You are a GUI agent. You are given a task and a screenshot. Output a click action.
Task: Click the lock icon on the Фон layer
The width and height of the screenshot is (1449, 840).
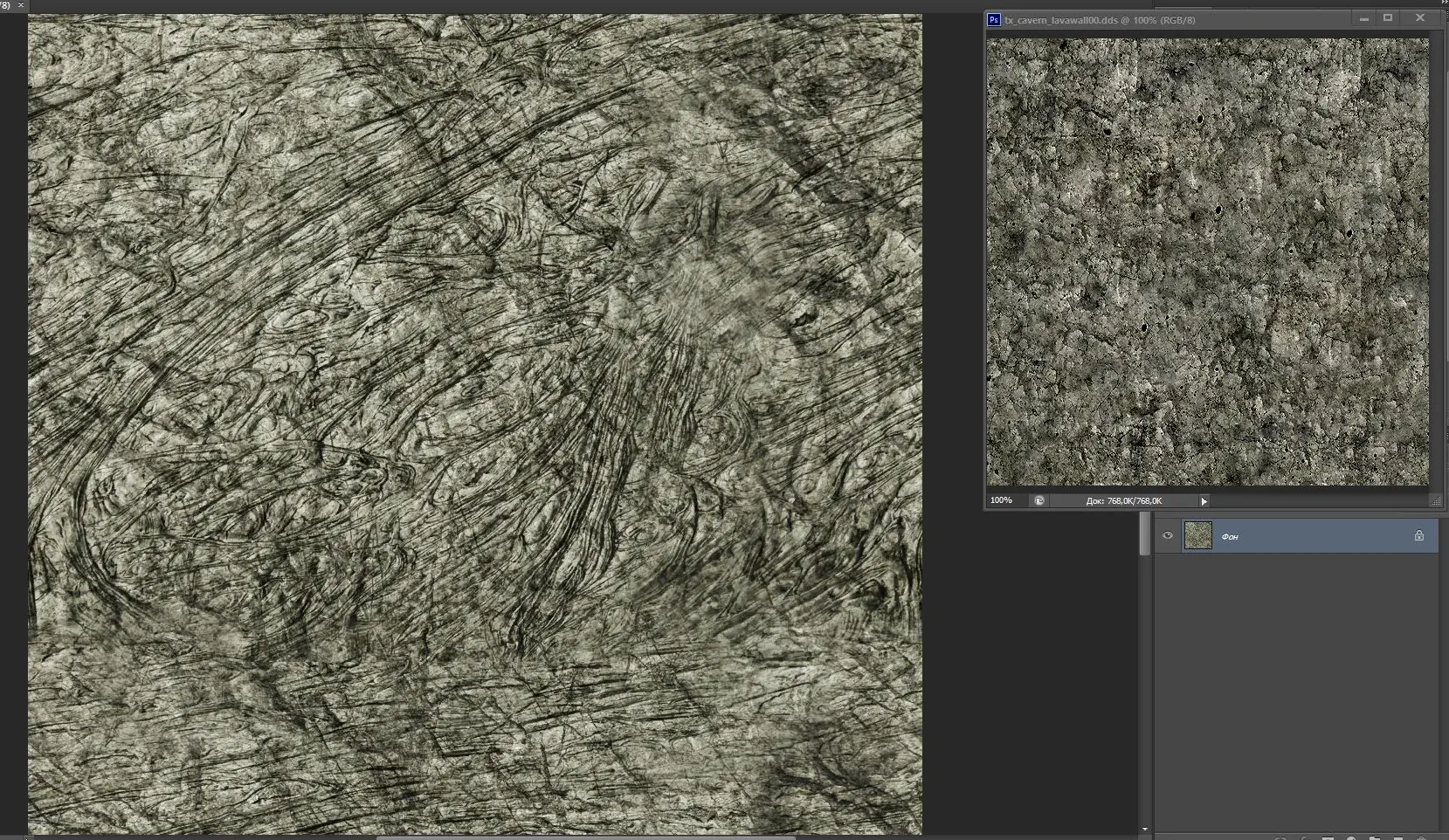tap(1419, 536)
